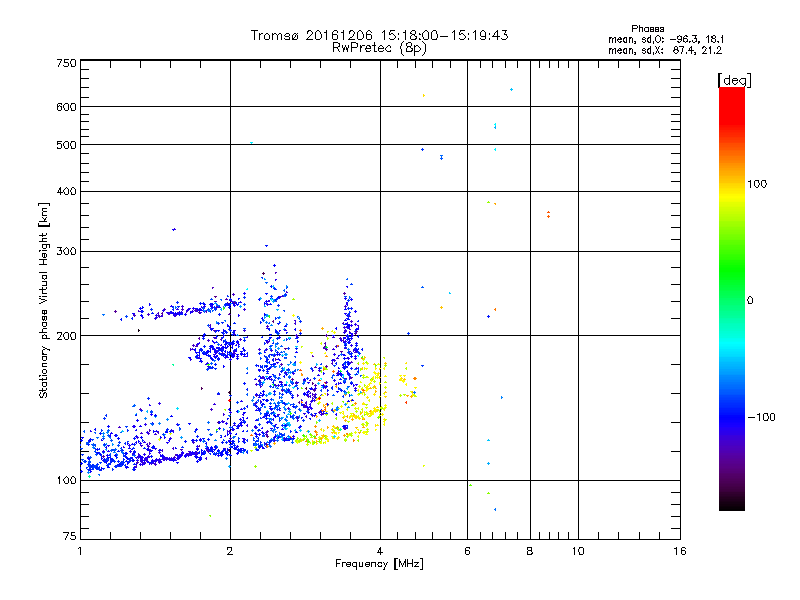Click y-axis tick label '100'

point(66,481)
